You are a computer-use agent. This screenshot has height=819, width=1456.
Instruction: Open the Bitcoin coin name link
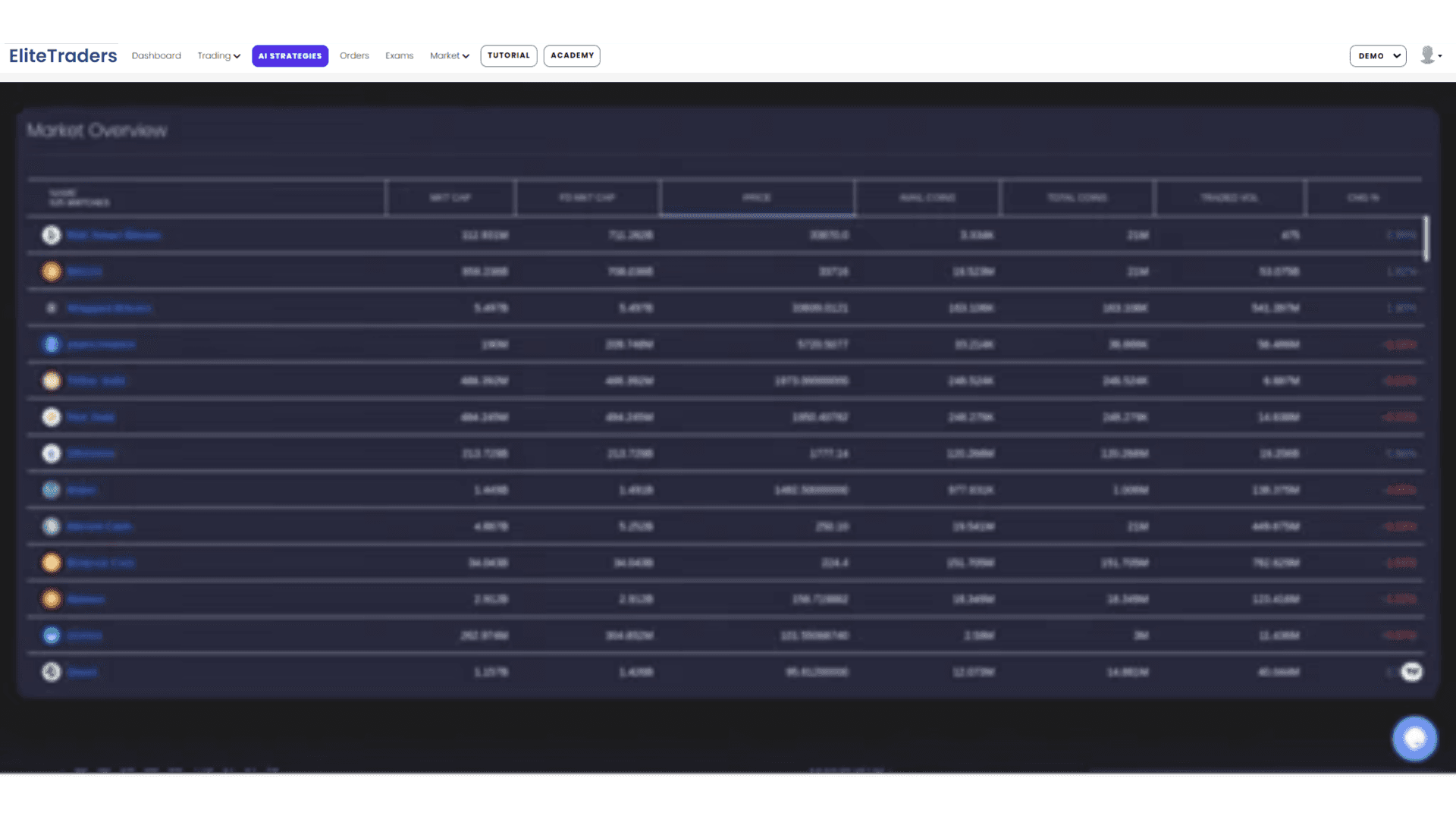[x=84, y=271]
